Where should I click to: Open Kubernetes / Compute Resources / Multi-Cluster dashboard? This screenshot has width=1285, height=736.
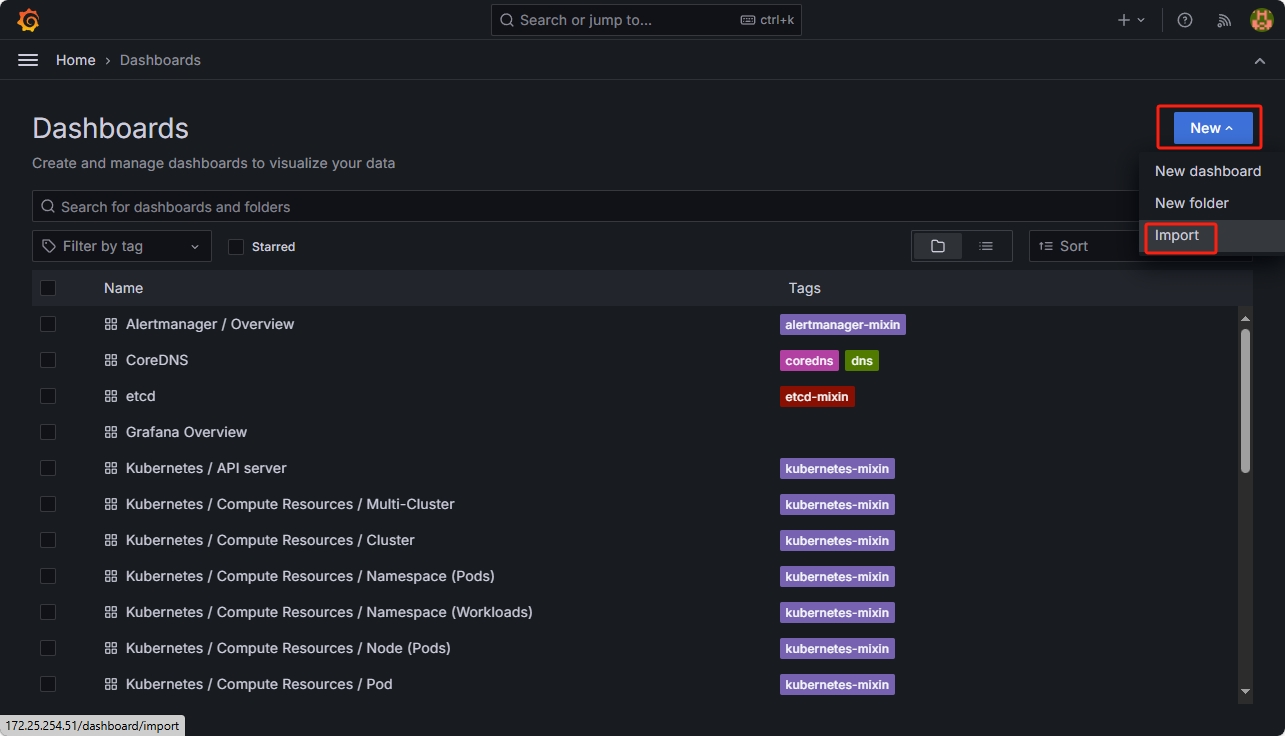(290, 504)
